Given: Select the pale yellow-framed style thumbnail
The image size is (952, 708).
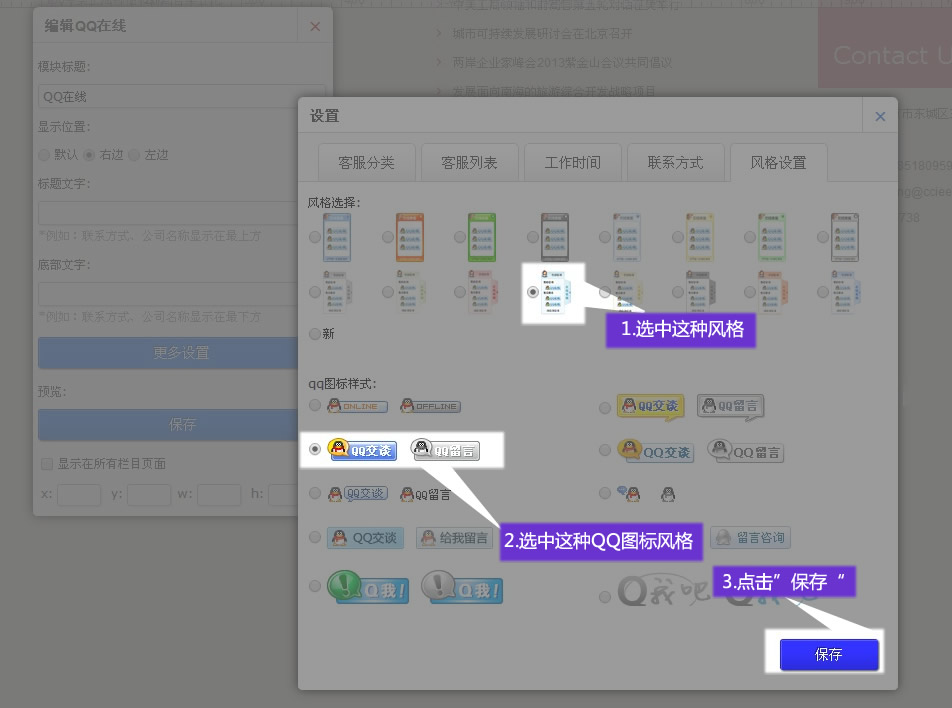Looking at the screenshot, I should click(700, 237).
